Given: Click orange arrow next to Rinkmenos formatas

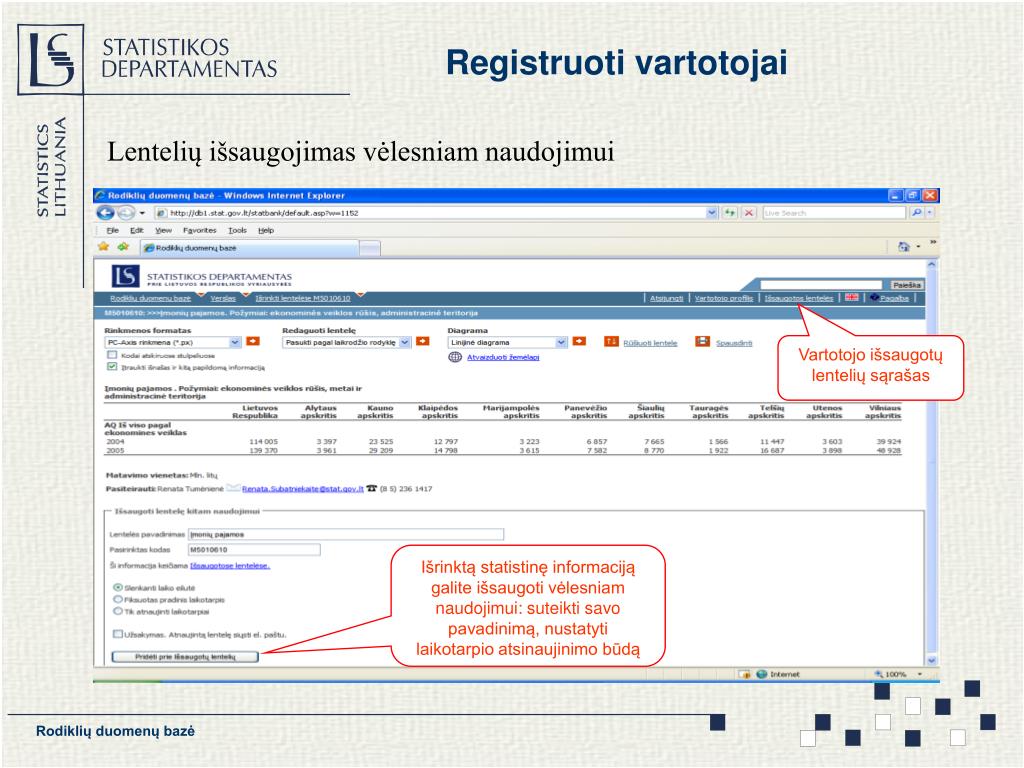Looking at the screenshot, I should (x=253, y=342).
